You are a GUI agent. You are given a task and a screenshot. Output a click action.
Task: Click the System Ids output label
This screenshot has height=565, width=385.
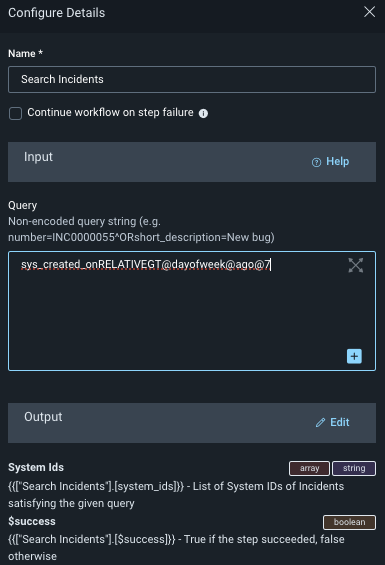coord(36,467)
